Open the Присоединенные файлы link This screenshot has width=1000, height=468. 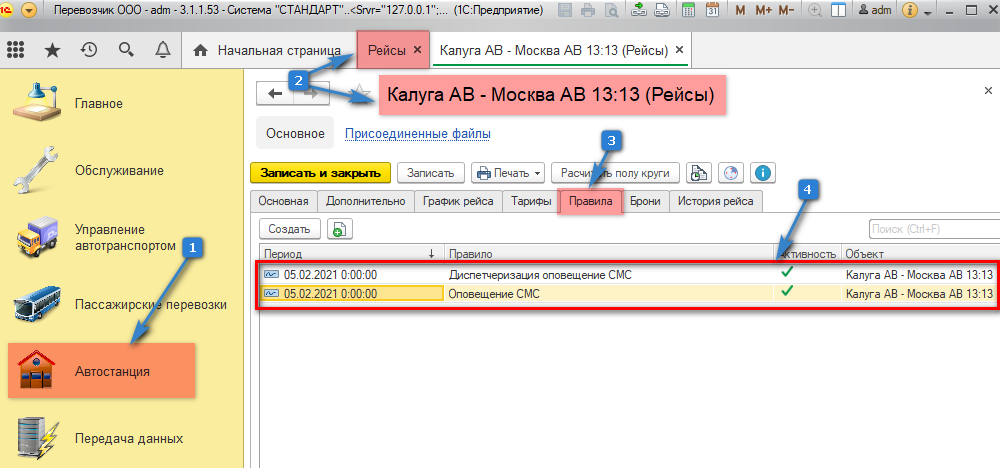[x=417, y=133]
